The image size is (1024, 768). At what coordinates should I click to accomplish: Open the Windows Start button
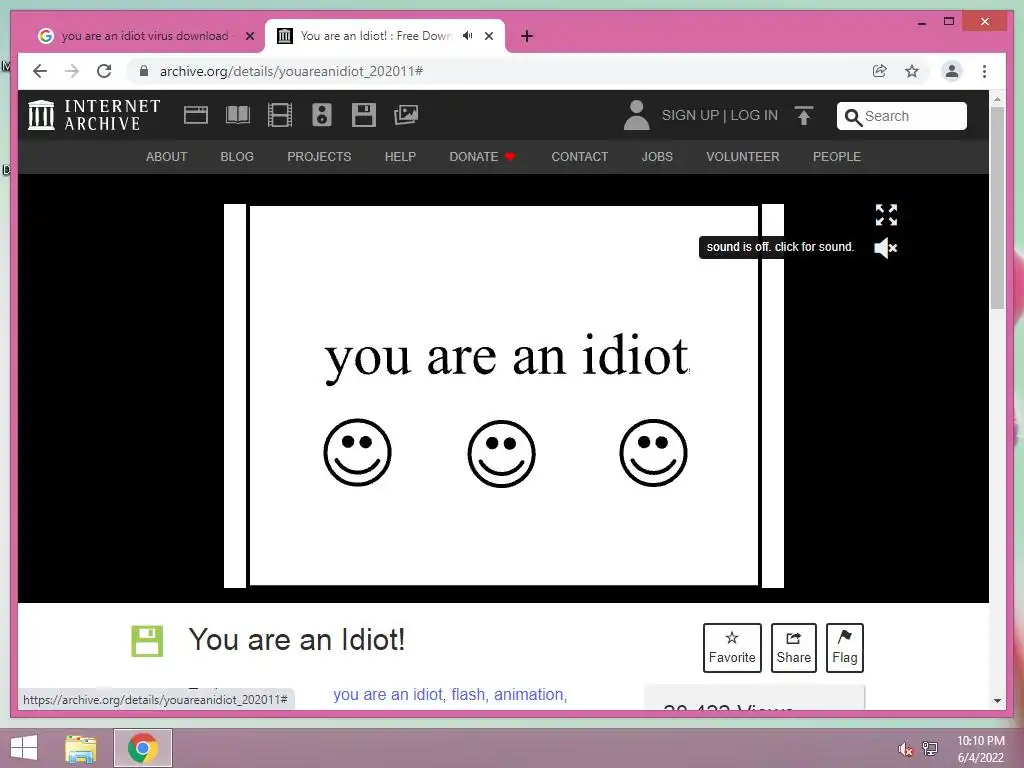click(x=24, y=748)
